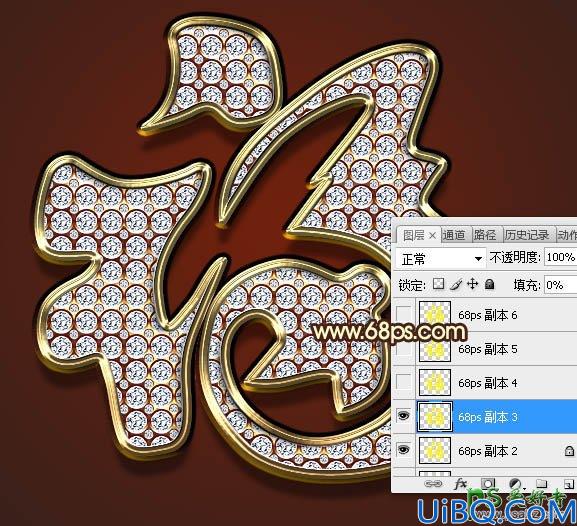This screenshot has width=577, height=526.
Task: Create a new layer
Action: [568, 484]
